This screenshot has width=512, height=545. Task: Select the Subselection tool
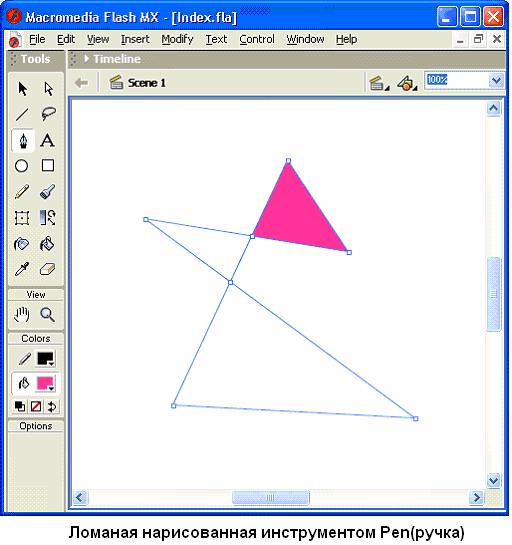coord(48,89)
